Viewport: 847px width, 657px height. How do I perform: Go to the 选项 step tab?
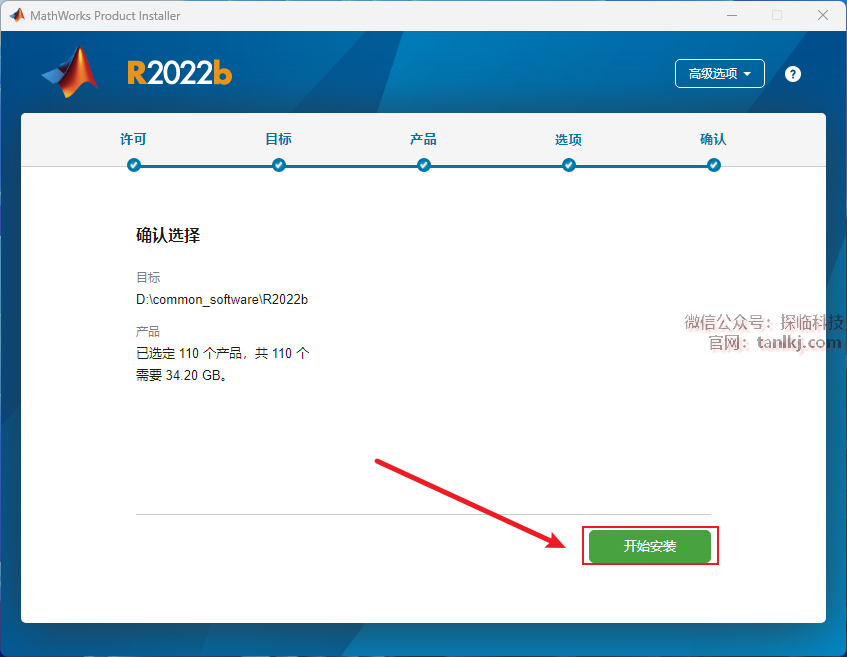coord(568,139)
